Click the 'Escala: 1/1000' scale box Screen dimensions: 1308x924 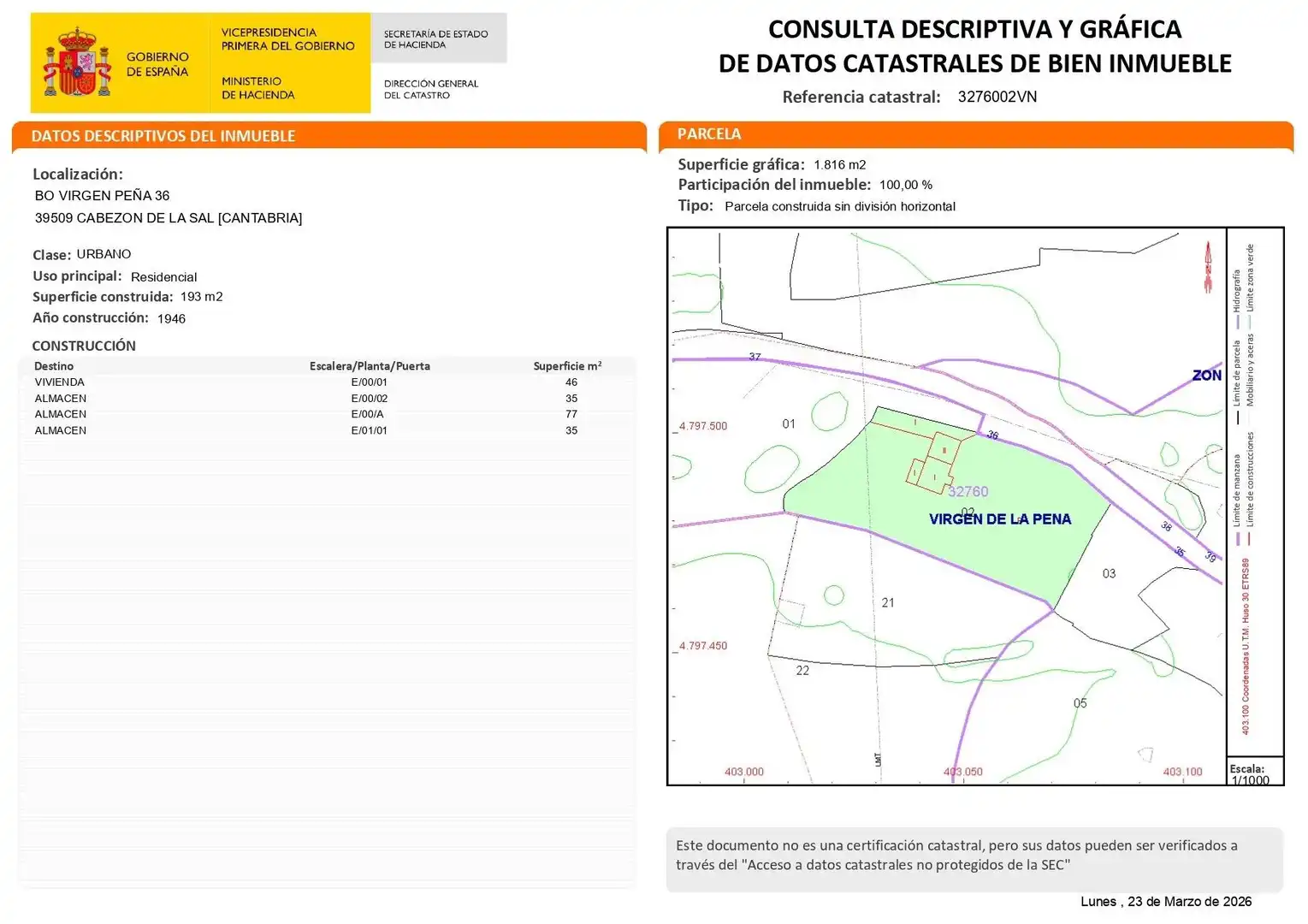(x=1255, y=772)
